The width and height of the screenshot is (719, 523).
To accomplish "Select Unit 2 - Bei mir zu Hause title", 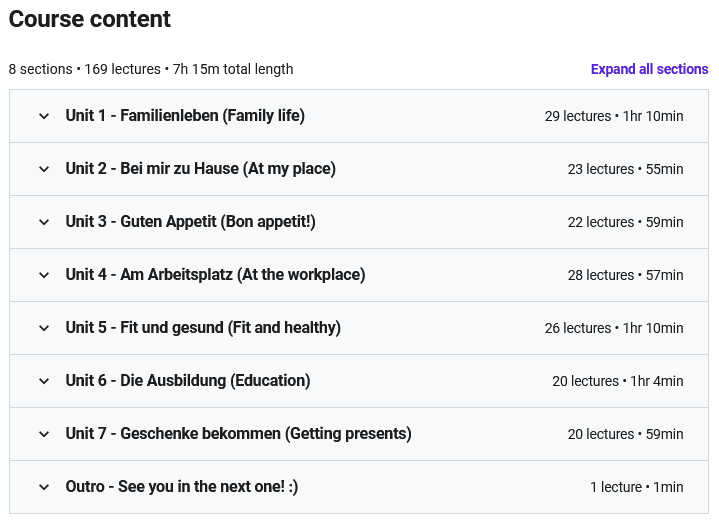I will point(201,169).
